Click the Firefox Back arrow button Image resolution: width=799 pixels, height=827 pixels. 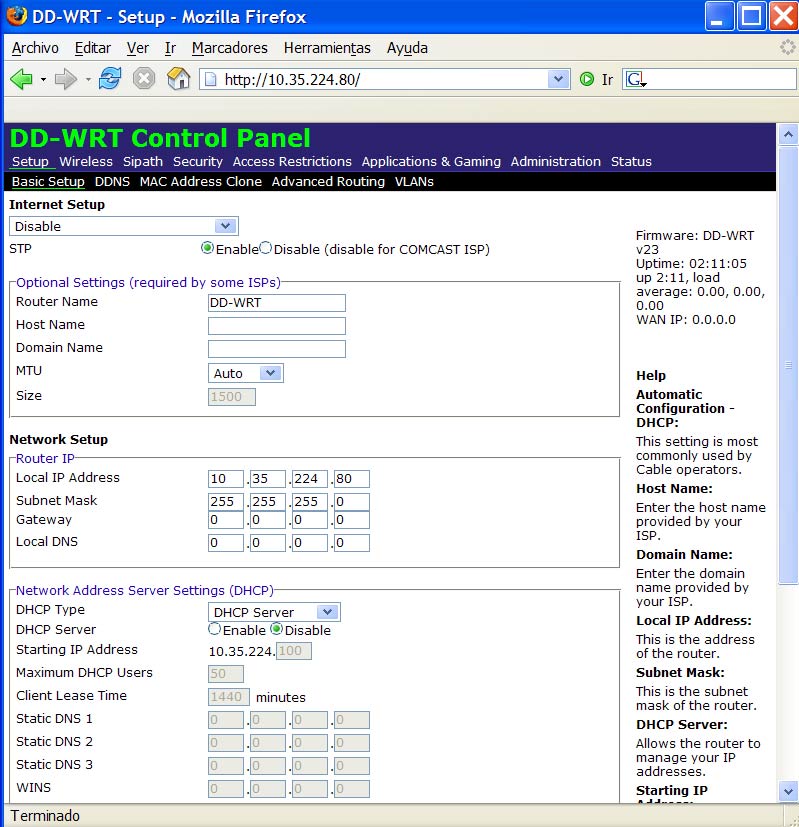tap(21, 80)
